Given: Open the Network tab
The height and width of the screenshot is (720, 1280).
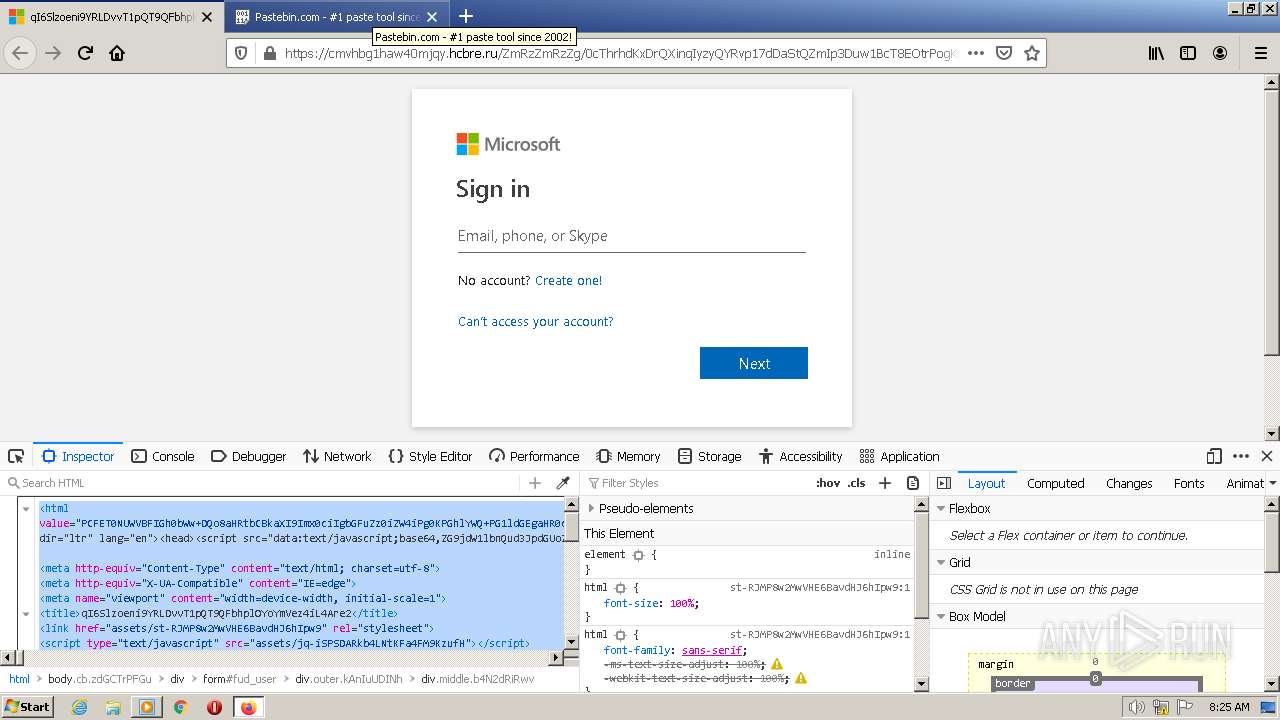Looking at the screenshot, I should coord(337,456).
